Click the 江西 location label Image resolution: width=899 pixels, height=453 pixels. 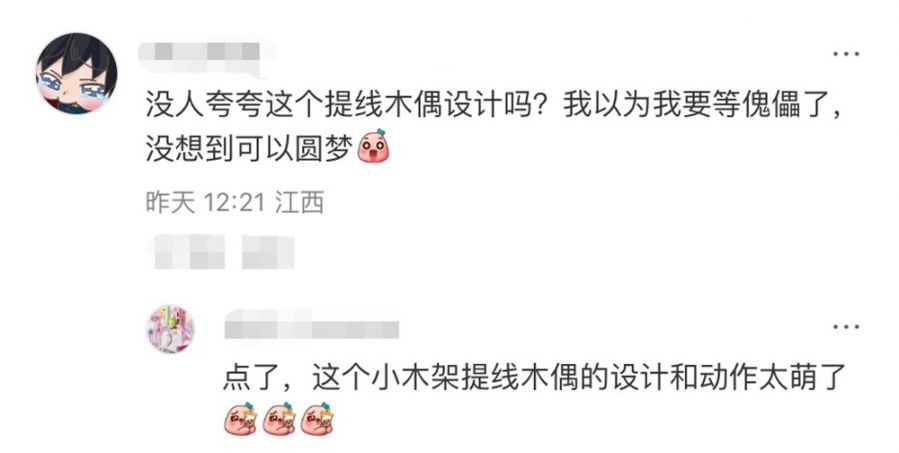299,202
